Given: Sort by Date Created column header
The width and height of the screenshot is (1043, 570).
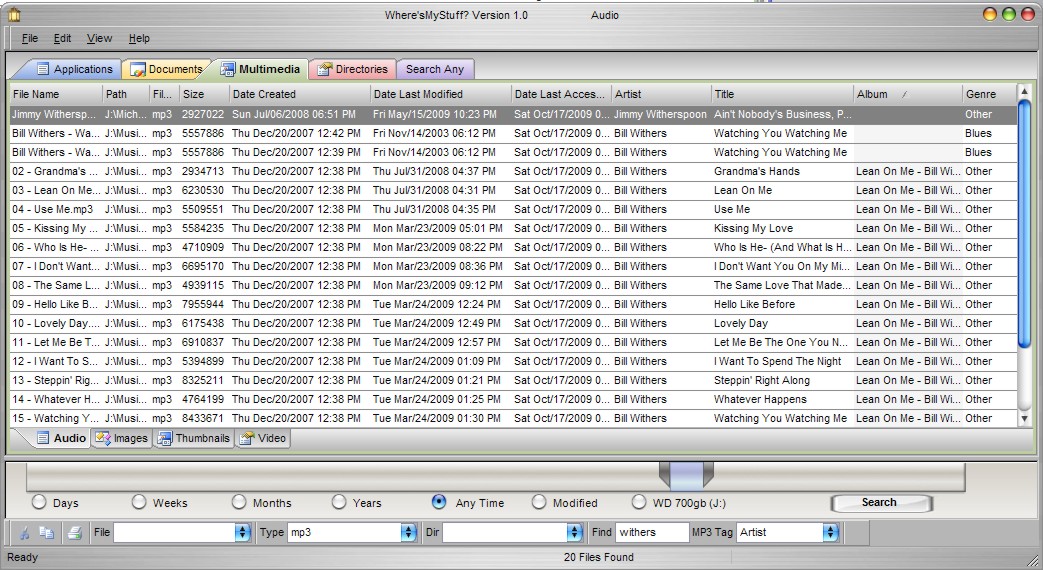Looking at the screenshot, I should (299, 94).
